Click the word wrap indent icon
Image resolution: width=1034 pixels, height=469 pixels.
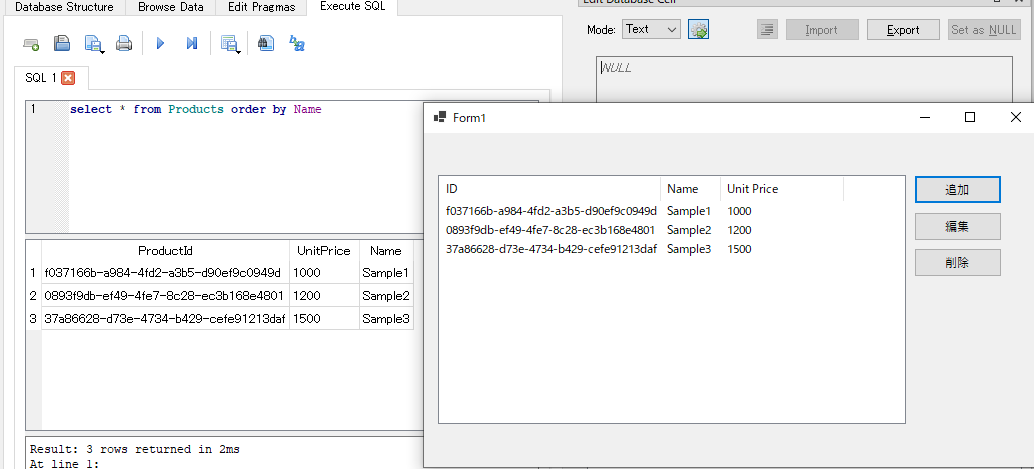pos(767,30)
